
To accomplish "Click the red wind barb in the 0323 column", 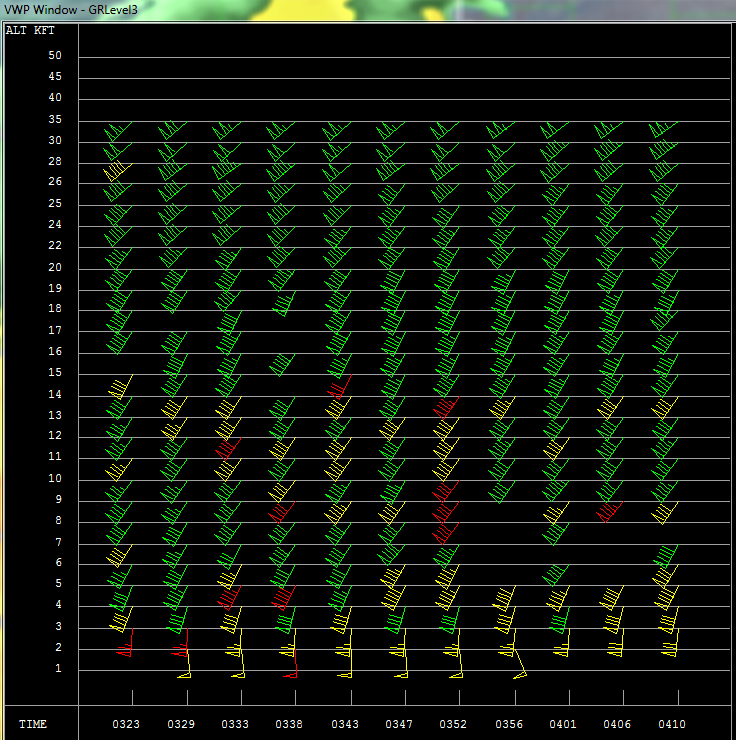I will coord(125,643).
